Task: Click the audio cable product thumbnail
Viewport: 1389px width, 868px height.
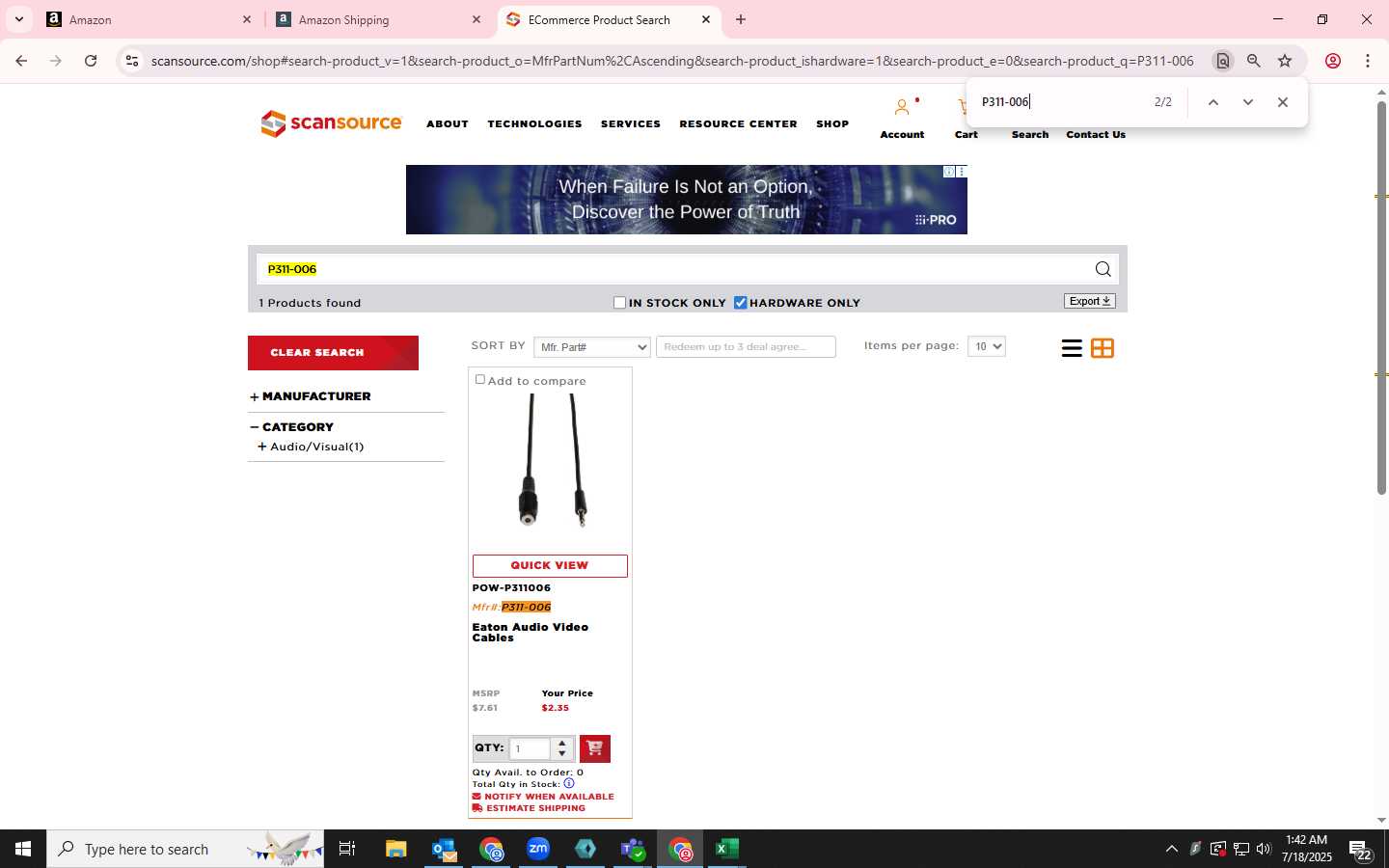Action: [x=553, y=460]
